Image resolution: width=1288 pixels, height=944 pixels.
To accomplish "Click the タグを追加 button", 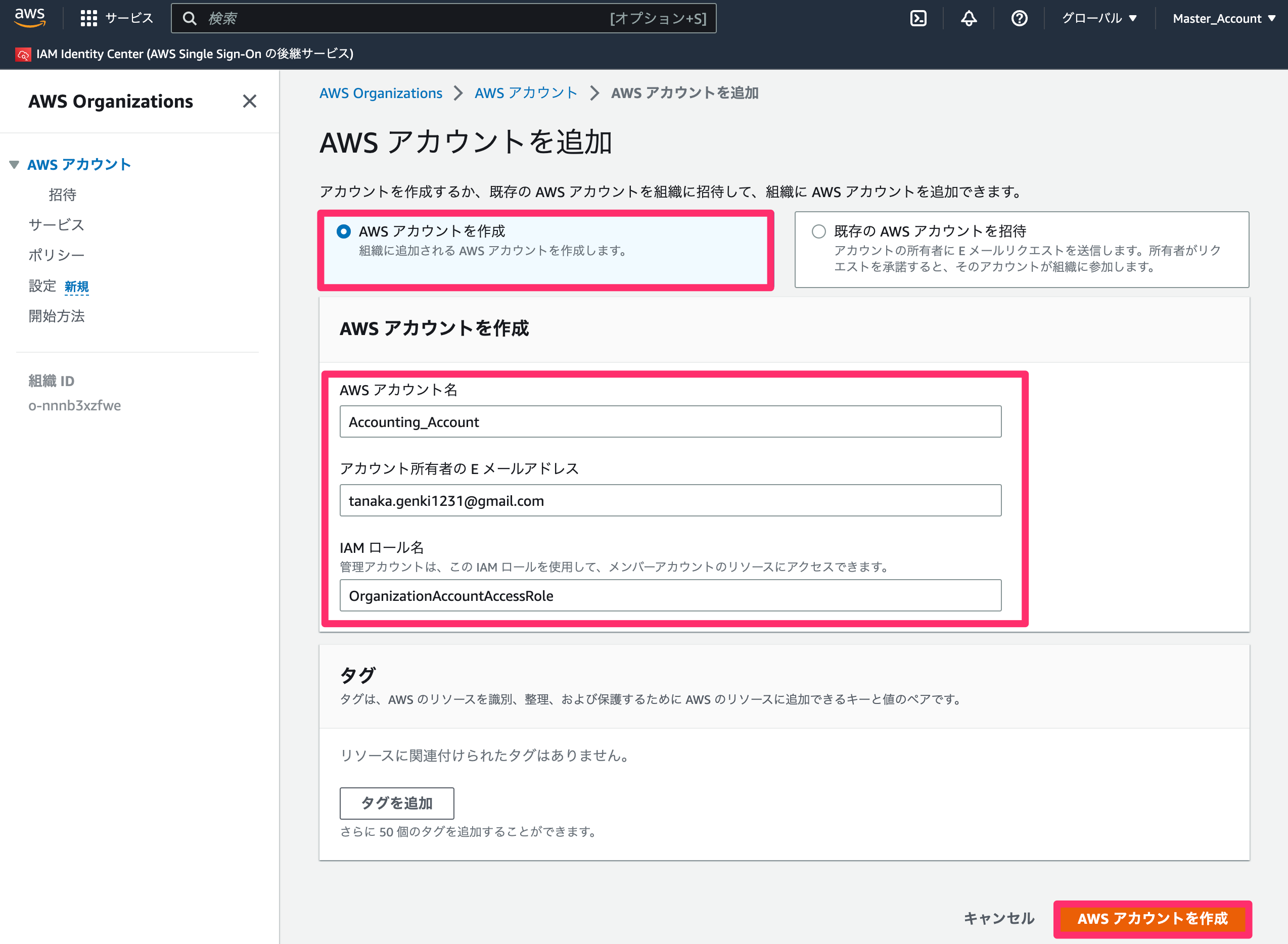I will pyautogui.click(x=397, y=803).
